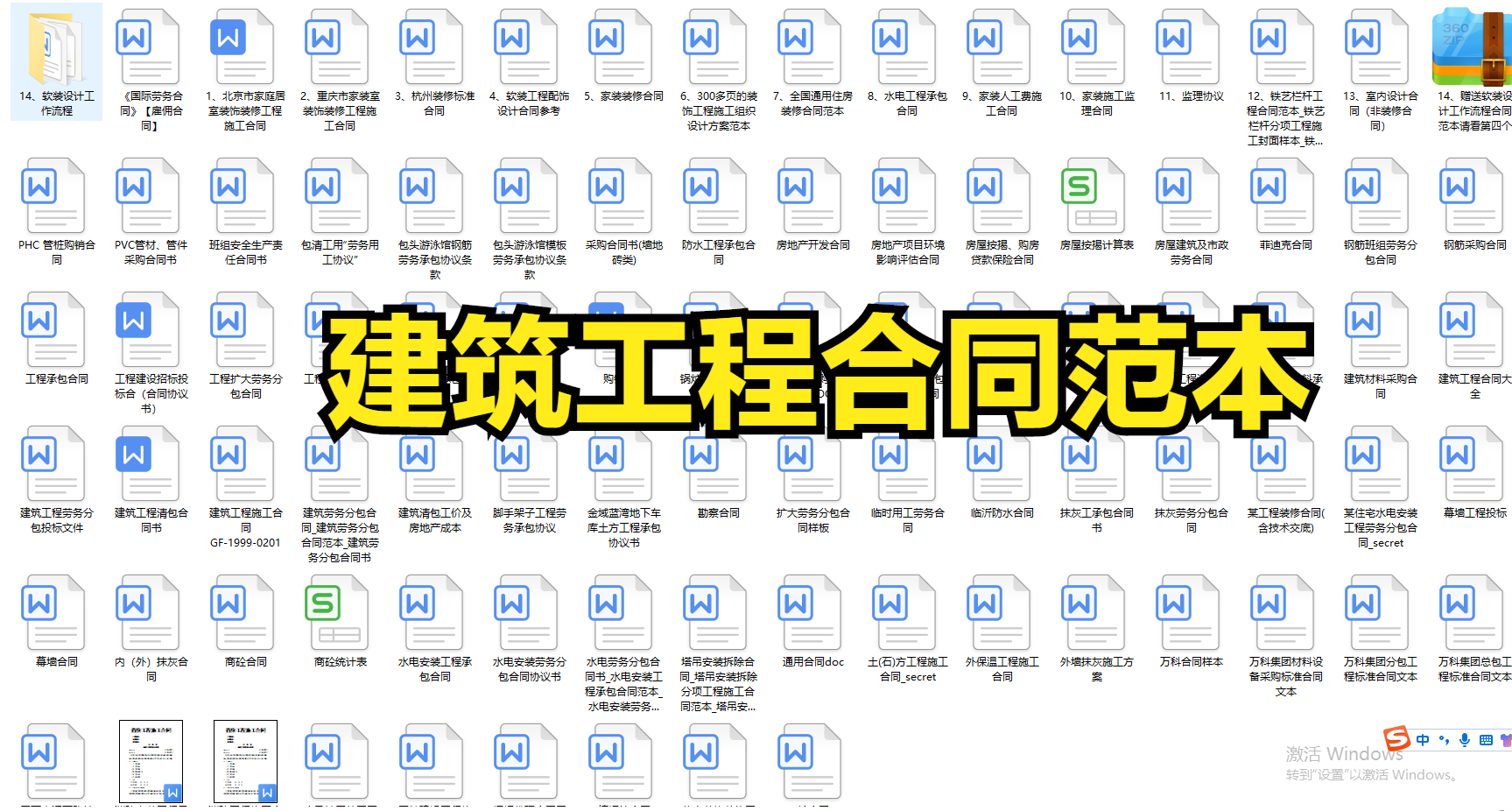The image size is (1512, 811).
Task: Select the file name "5、家装装修合同"
Action: [x=623, y=96]
